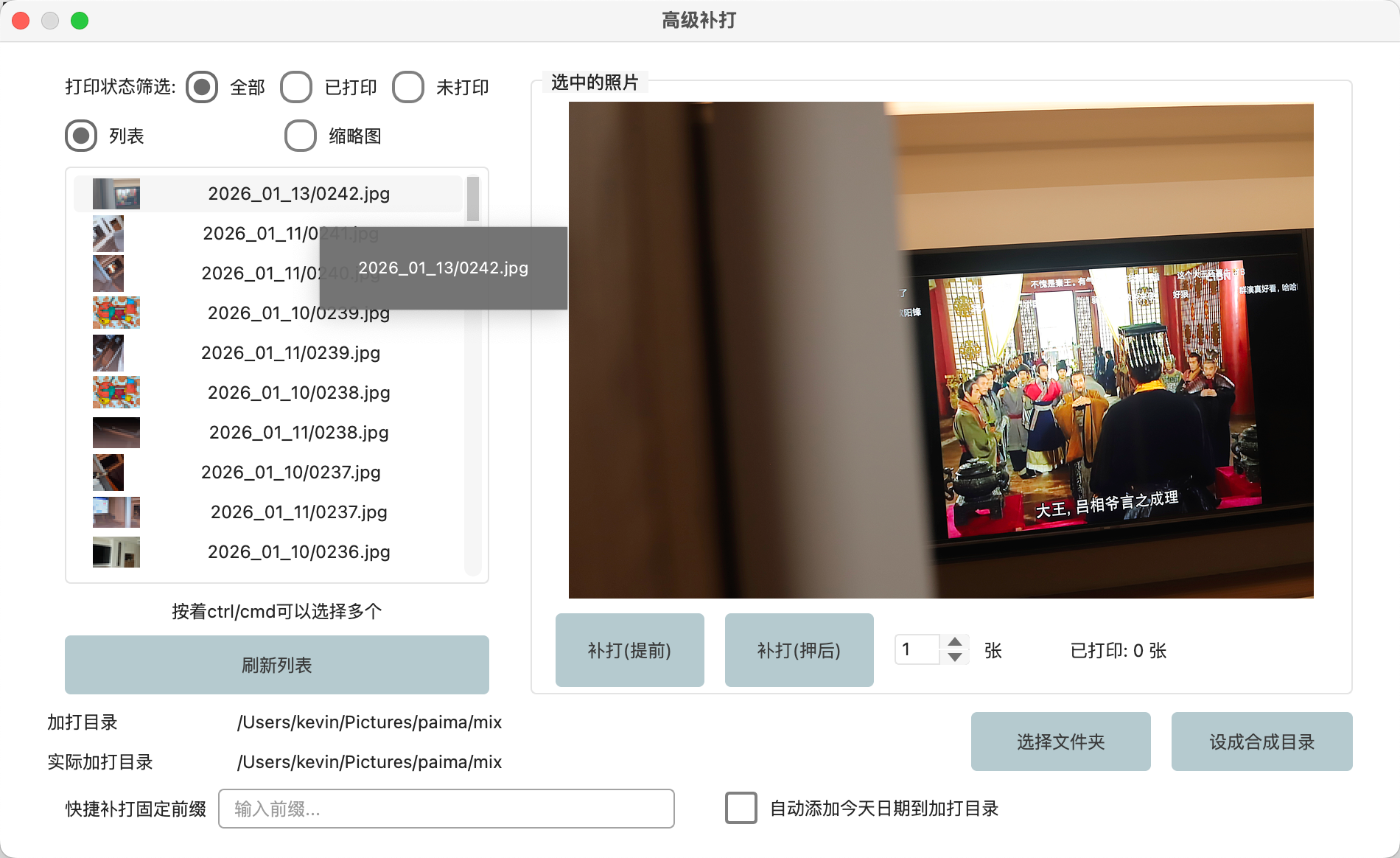Select the 未打印 filter radio button
This screenshot has height=858, width=1400.
pos(408,87)
